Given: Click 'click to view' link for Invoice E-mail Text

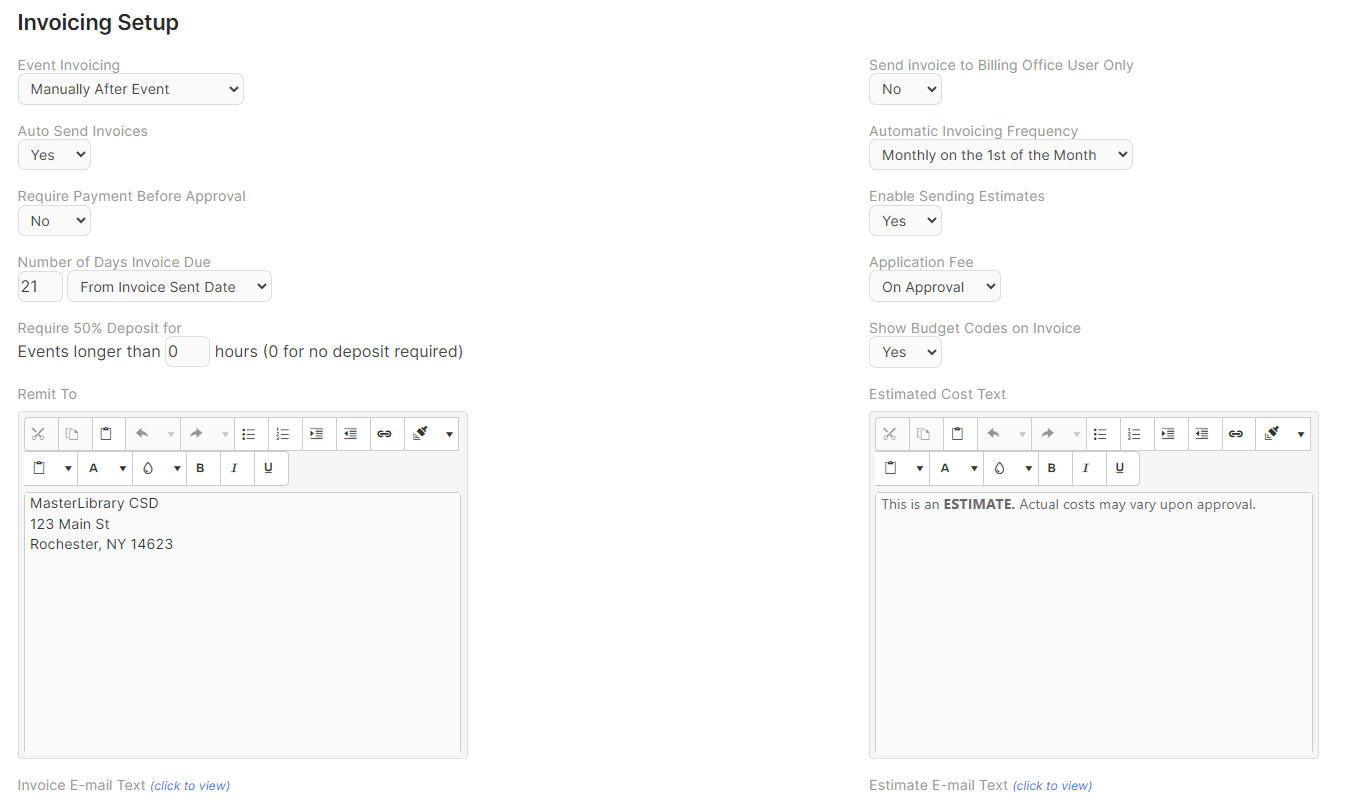Looking at the screenshot, I should 190,786.
